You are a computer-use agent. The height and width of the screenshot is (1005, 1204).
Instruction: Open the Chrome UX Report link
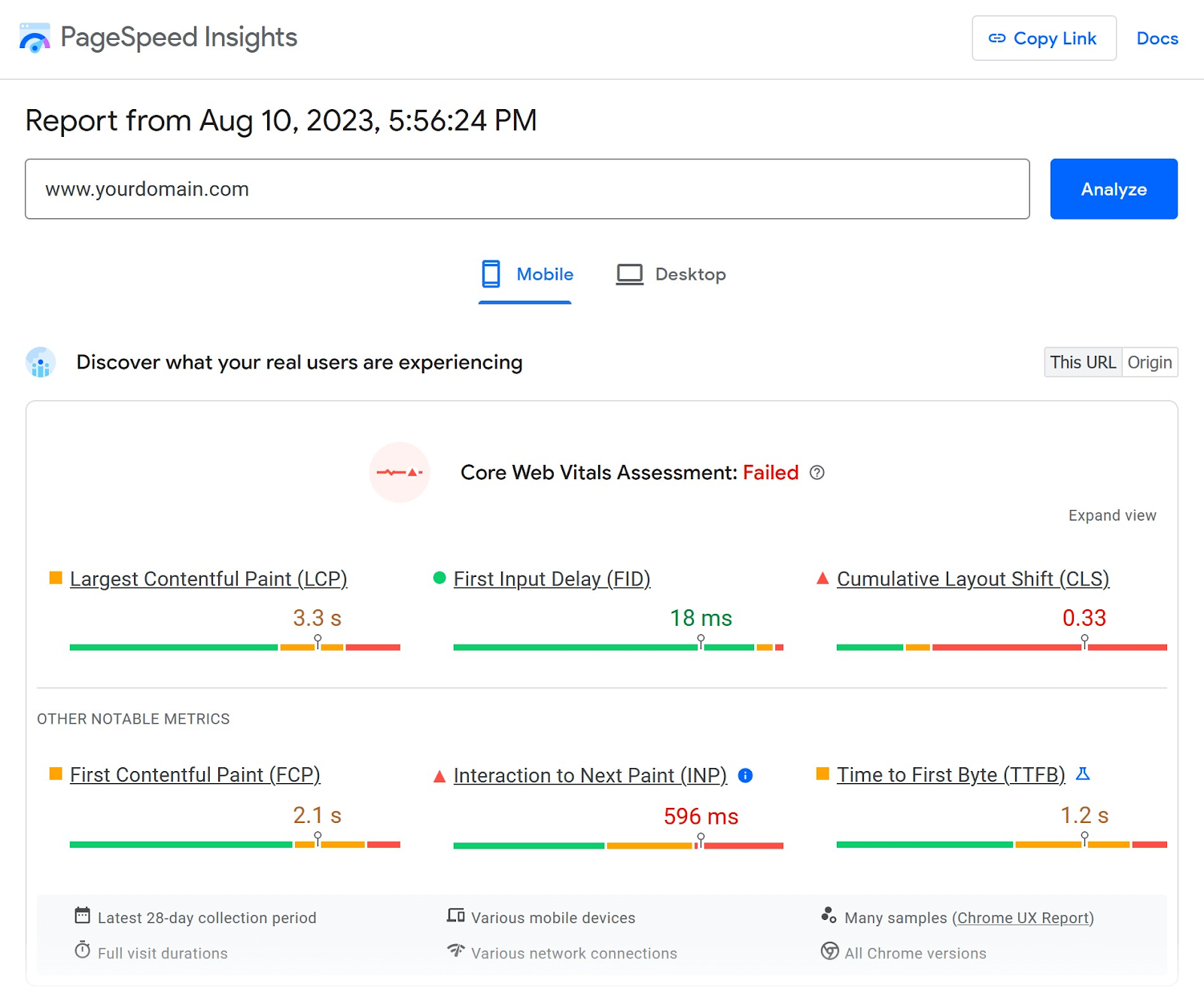click(x=1023, y=918)
